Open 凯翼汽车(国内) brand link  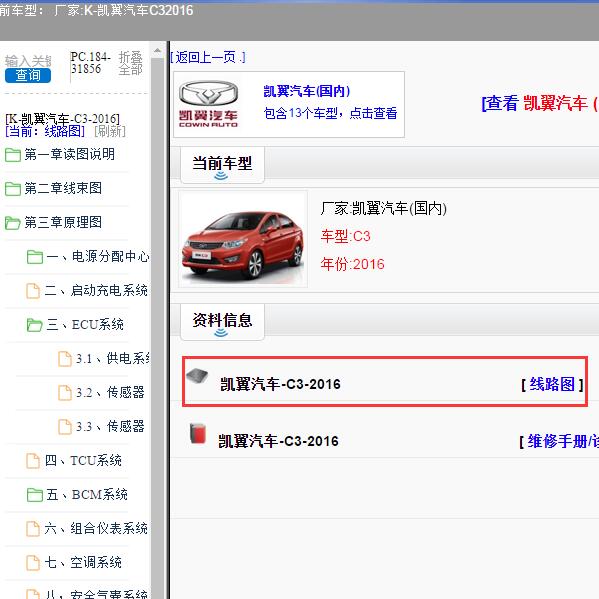tap(306, 91)
